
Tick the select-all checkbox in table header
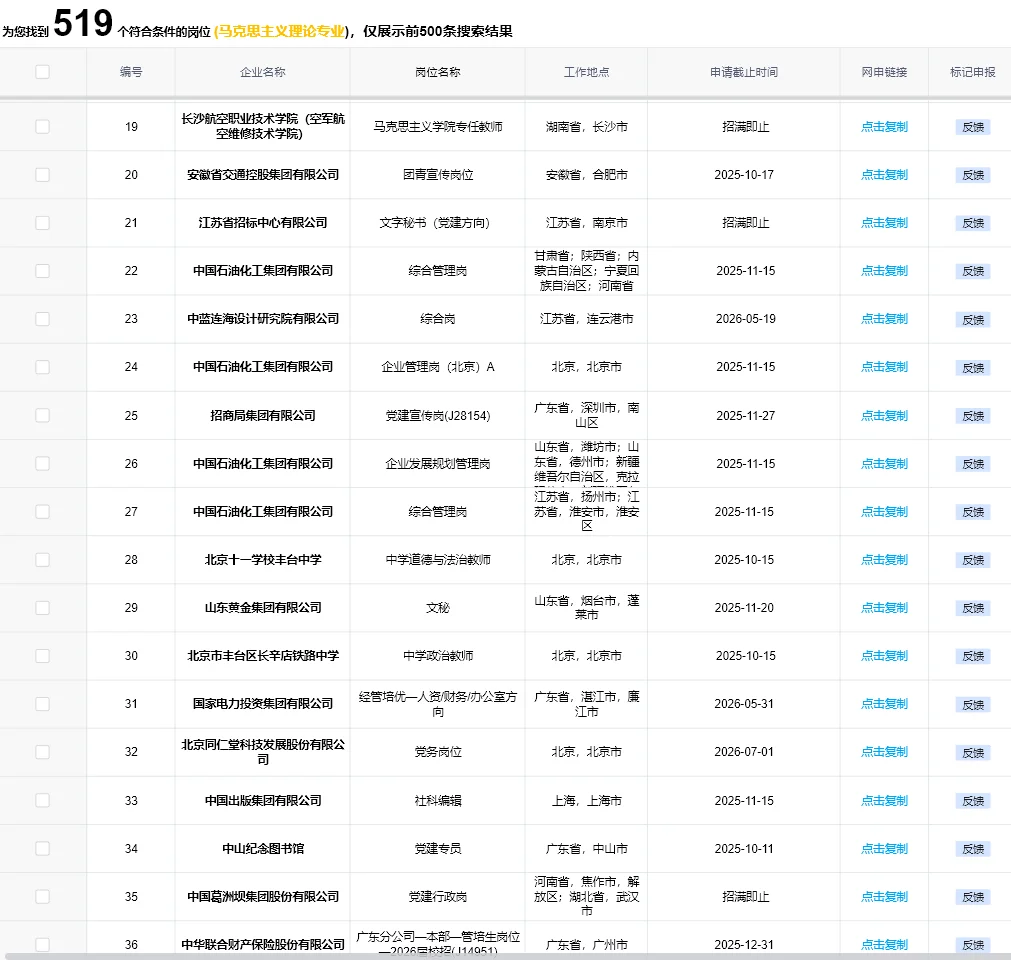[x=43, y=72]
